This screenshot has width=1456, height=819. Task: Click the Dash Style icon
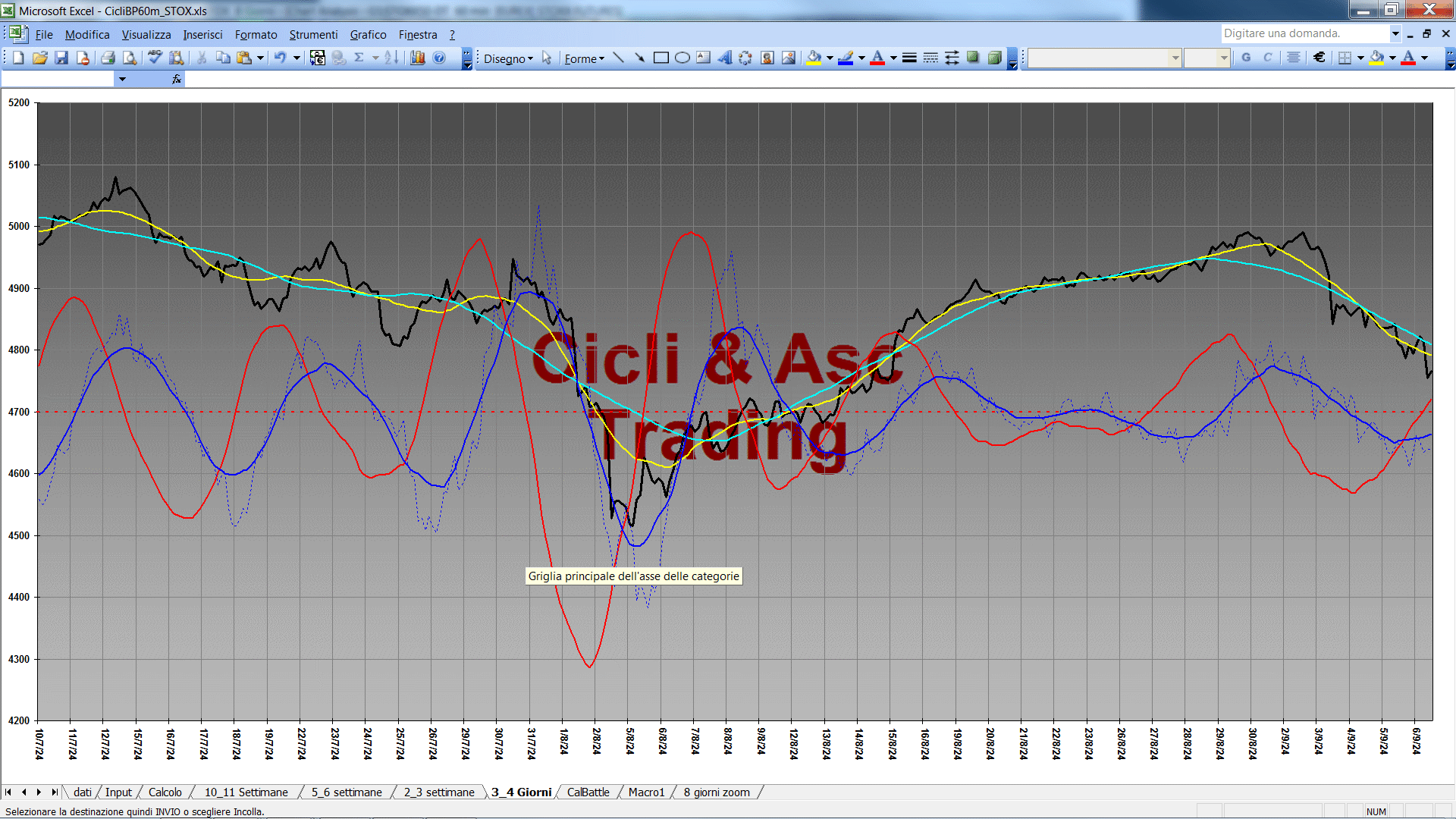coord(930,58)
